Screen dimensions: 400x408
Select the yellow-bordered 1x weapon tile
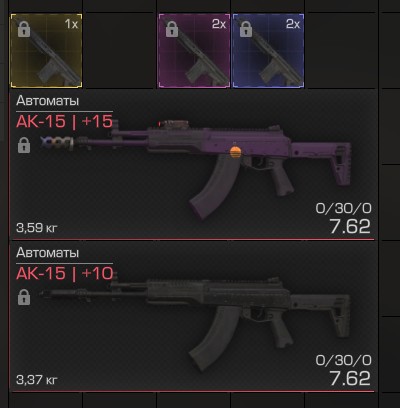point(46,51)
